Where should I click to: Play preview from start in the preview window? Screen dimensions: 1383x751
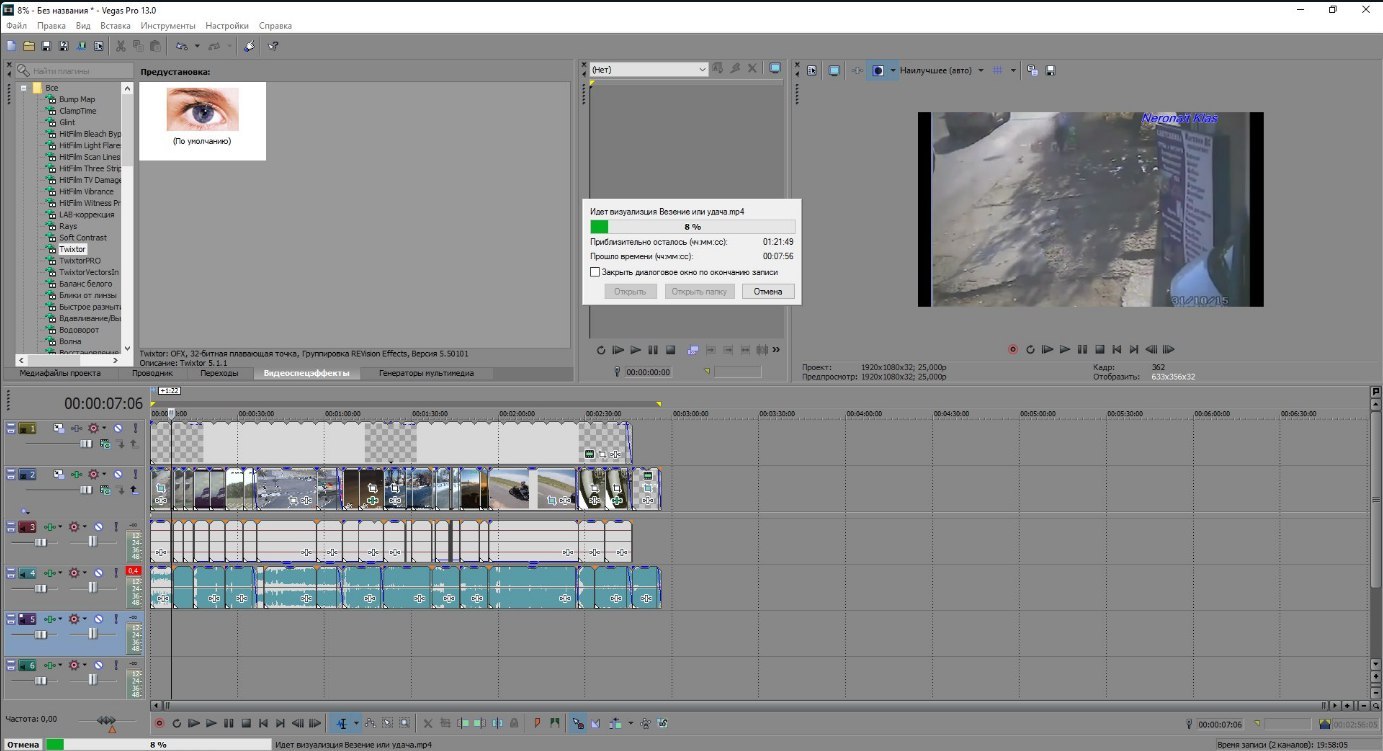click(1047, 349)
